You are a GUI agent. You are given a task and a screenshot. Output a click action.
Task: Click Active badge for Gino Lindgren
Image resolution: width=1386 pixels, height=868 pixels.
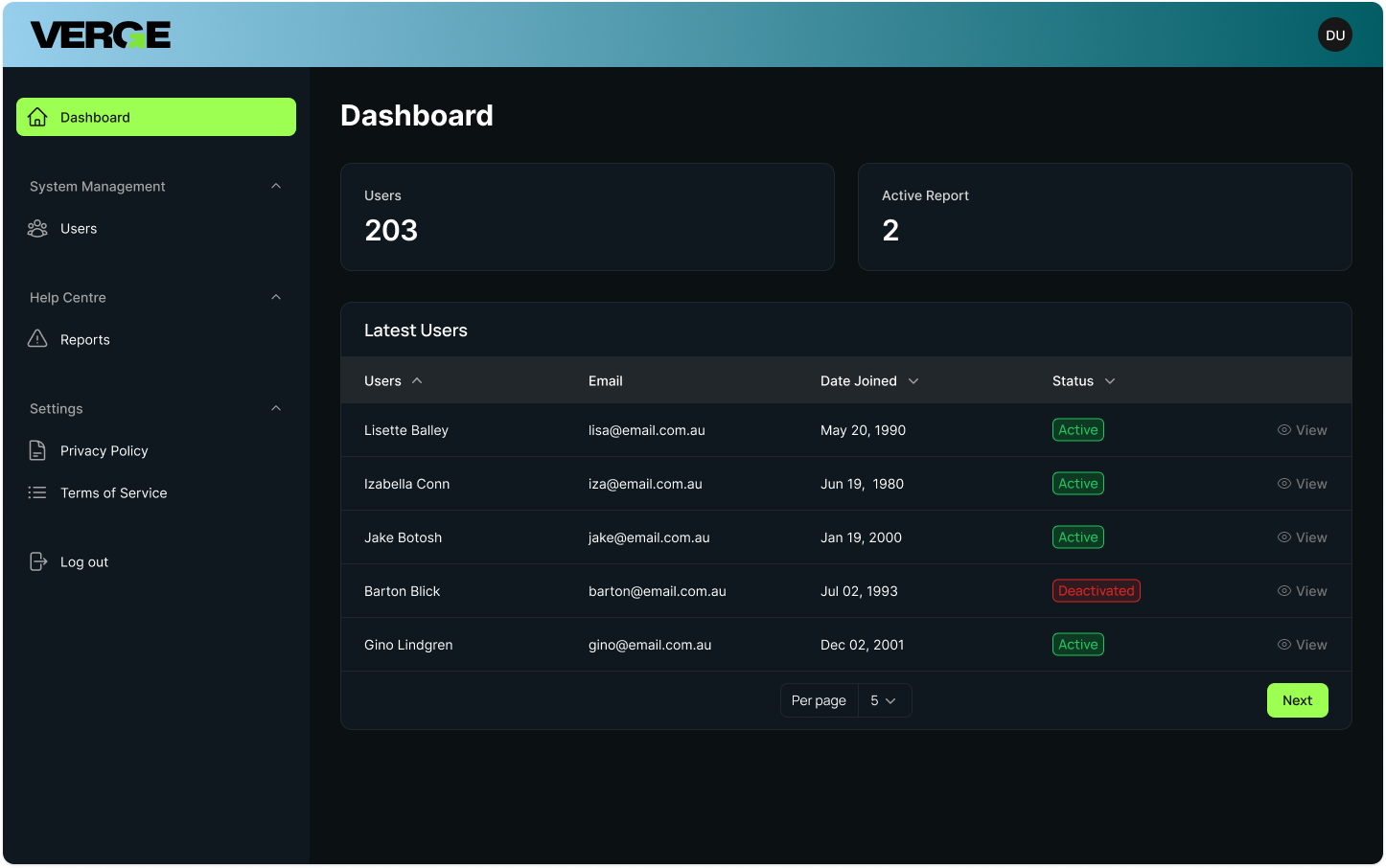1078,645
